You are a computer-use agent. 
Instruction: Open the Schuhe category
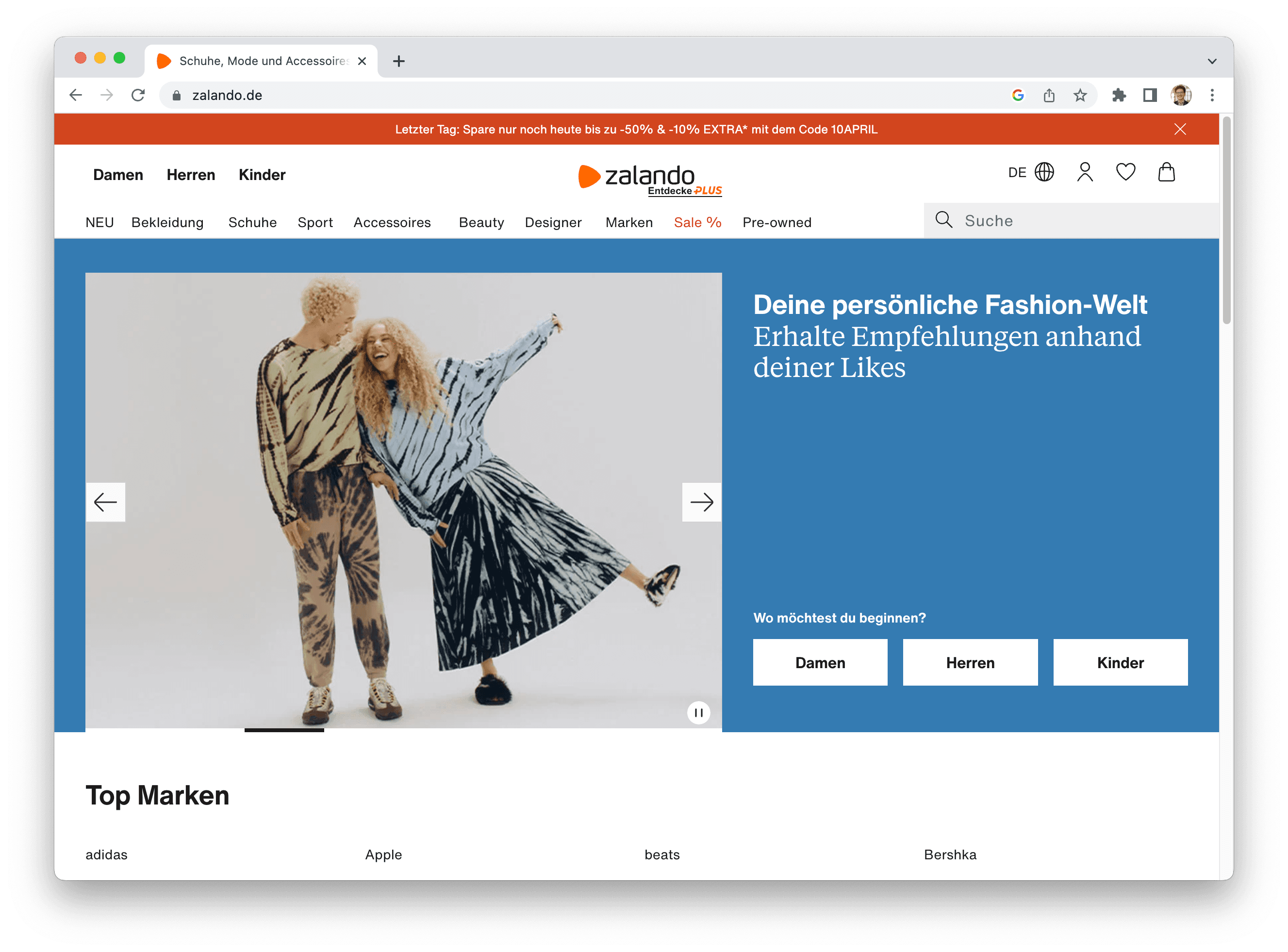tap(252, 222)
